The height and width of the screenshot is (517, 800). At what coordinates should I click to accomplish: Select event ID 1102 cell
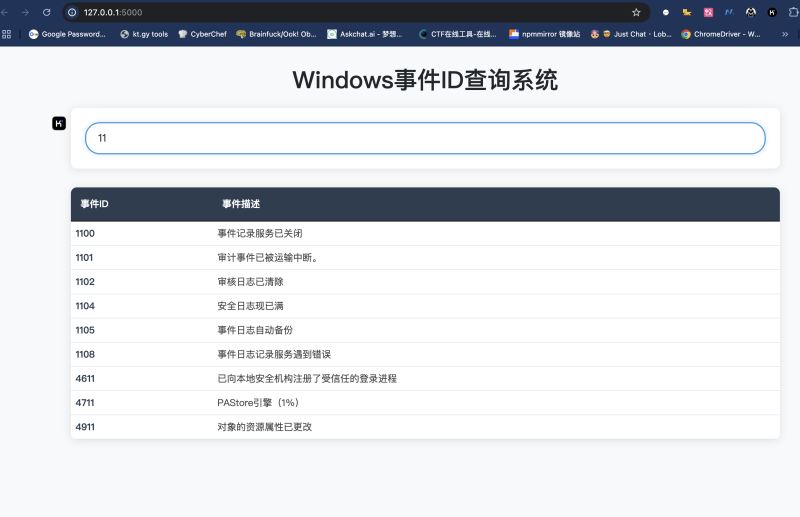click(85, 282)
